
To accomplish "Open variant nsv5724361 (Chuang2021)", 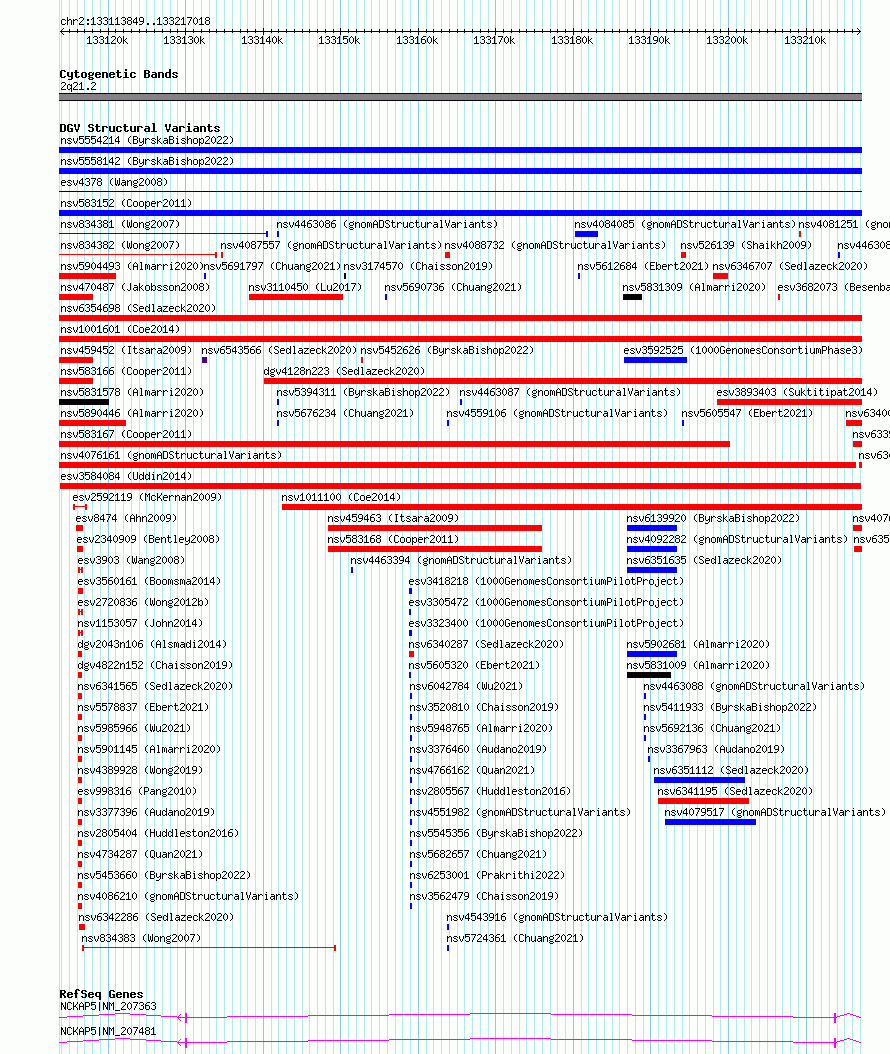I will (x=515, y=938).
